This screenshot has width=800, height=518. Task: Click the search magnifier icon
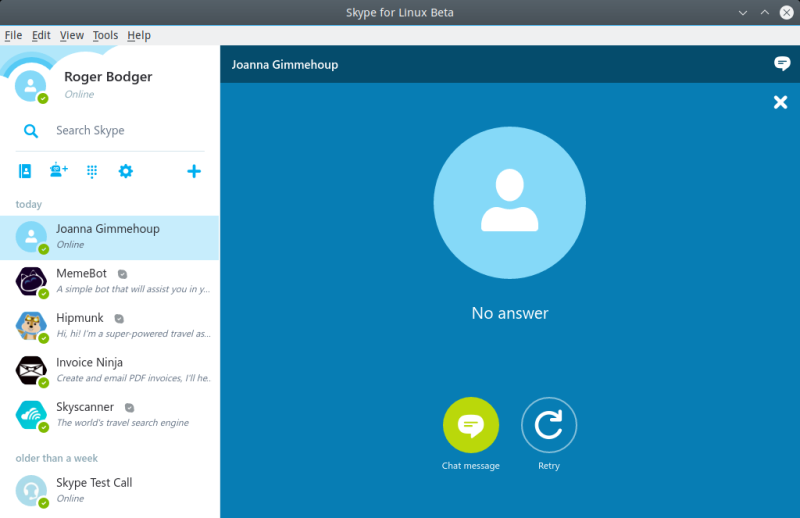31,131
